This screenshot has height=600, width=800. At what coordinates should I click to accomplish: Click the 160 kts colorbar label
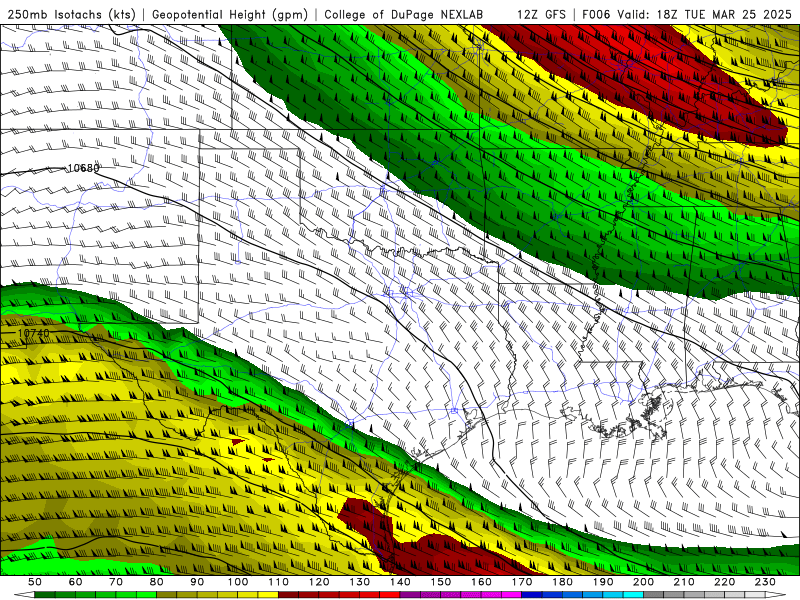coord(481,582)
